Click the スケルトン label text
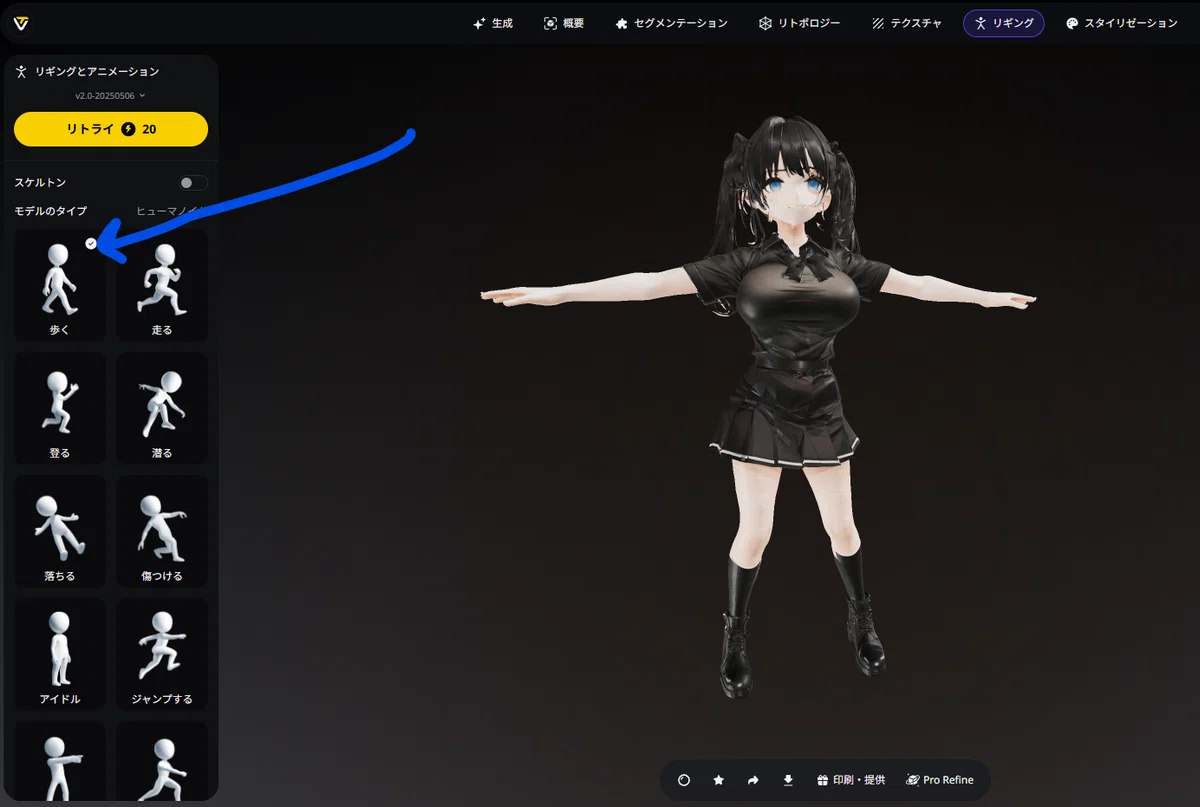 [x=40, y=183]
